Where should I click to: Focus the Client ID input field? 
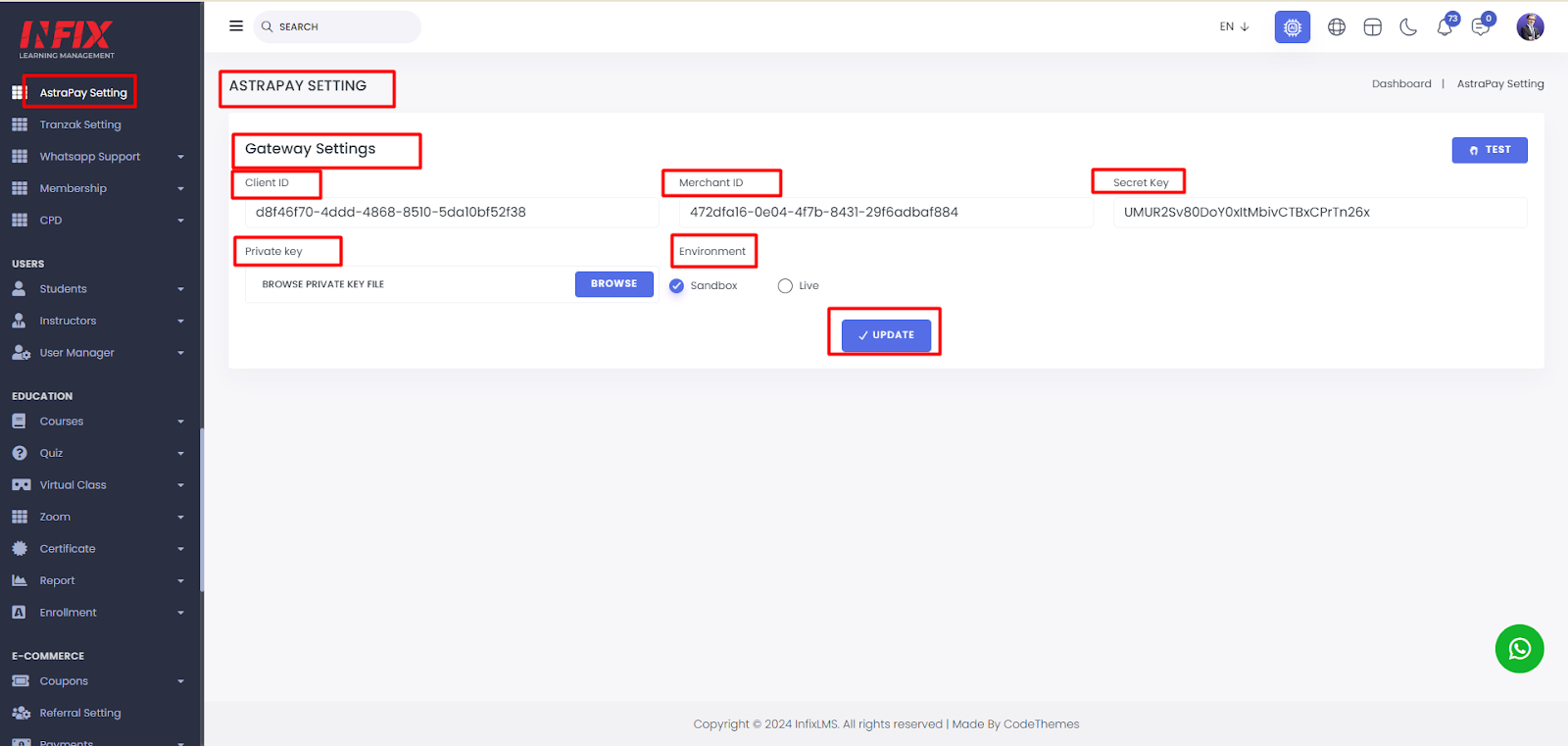pyautogui.click(x=452, y=213)
